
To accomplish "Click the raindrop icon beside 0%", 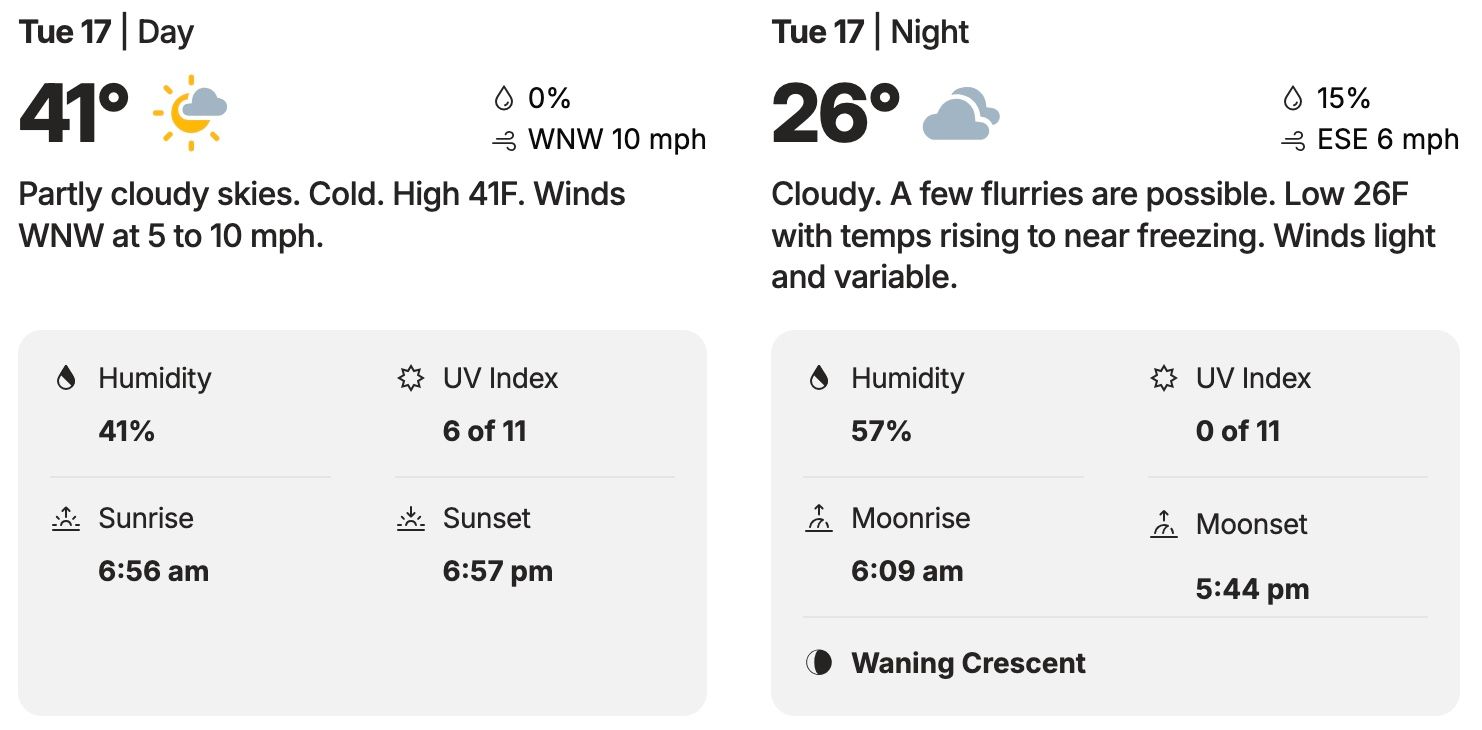I will point(504,98).
